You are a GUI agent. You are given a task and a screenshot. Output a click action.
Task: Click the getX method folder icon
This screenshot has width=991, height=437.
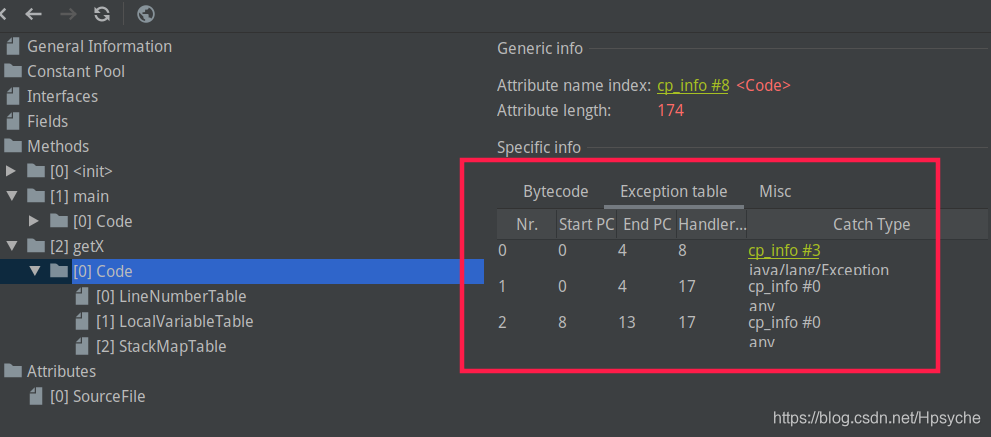36,246
